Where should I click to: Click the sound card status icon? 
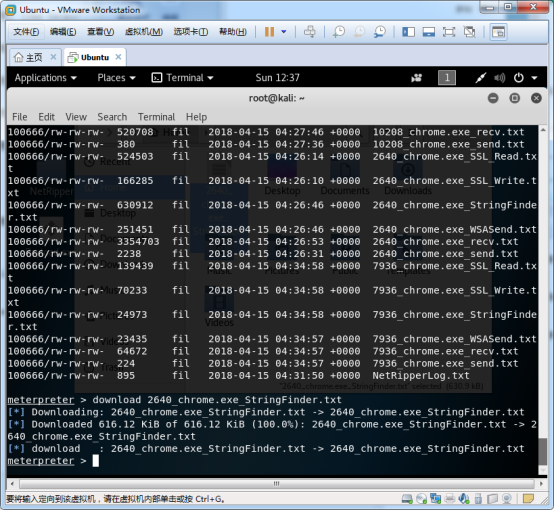464,499
